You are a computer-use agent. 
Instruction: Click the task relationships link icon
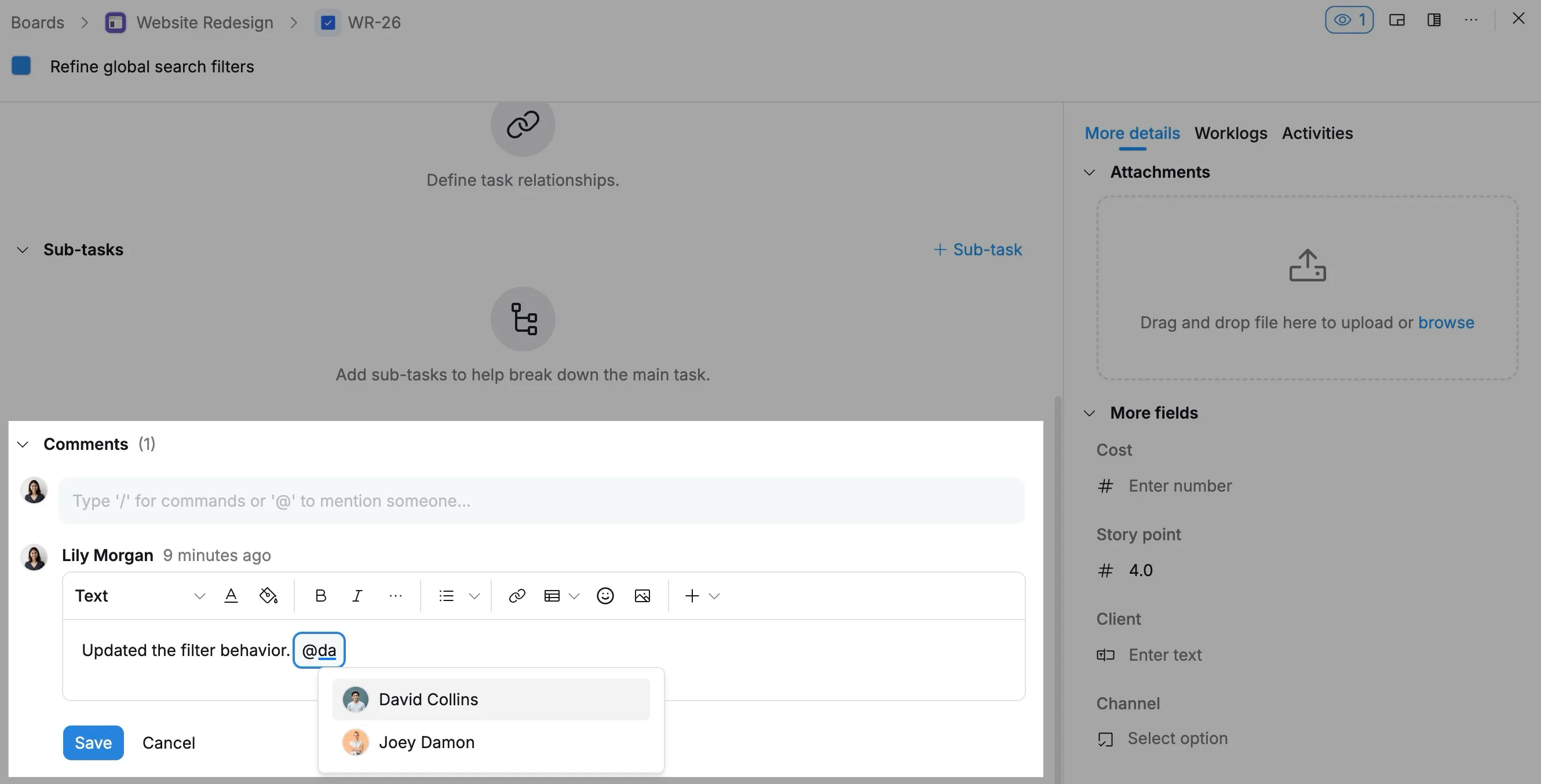(523, 125)
